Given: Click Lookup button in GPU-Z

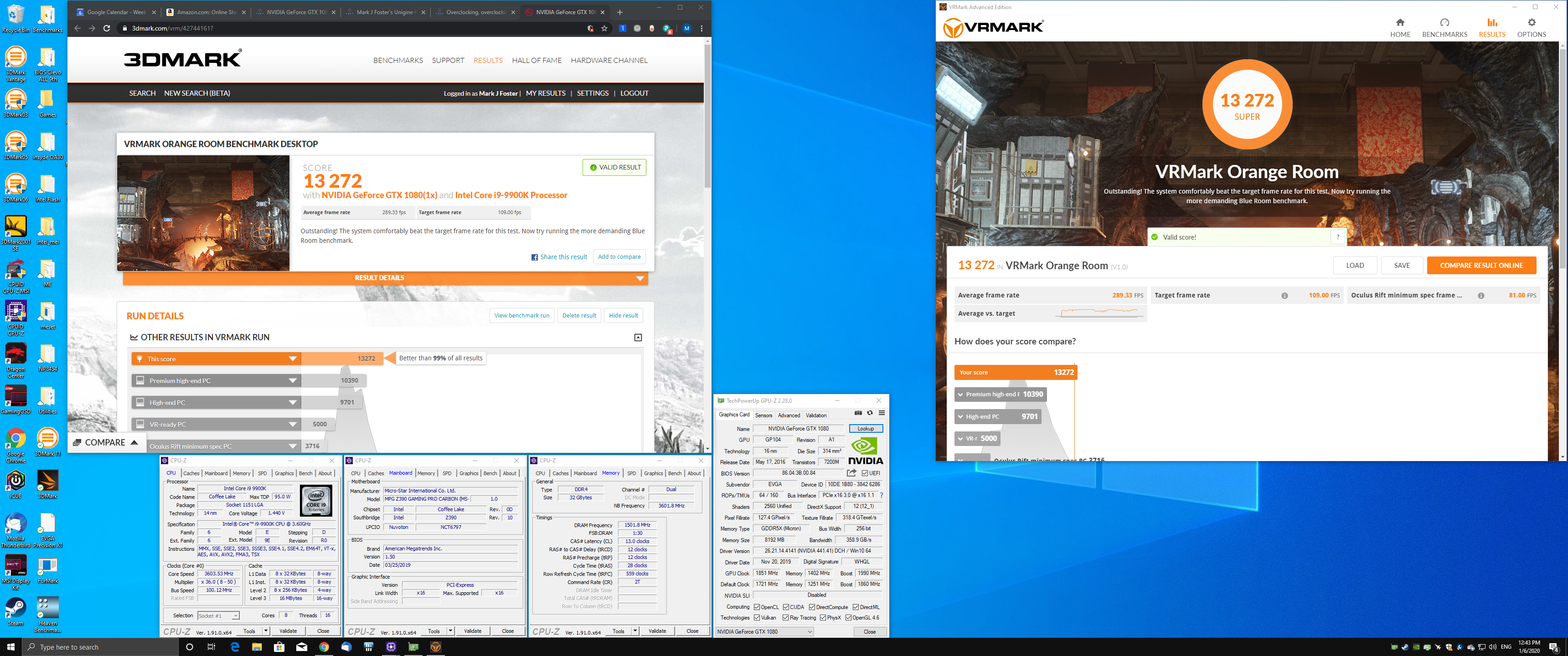Looking at the screenshot, I should tap(865, 429).
